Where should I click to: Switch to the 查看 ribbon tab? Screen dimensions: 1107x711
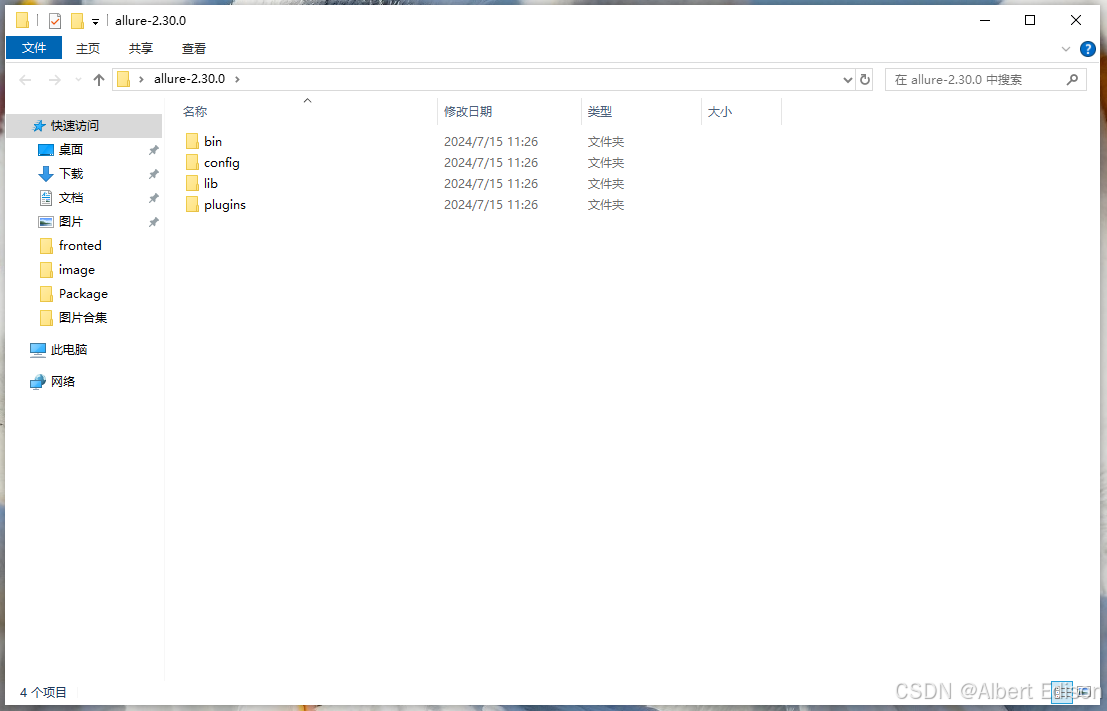tap(193, 48)
